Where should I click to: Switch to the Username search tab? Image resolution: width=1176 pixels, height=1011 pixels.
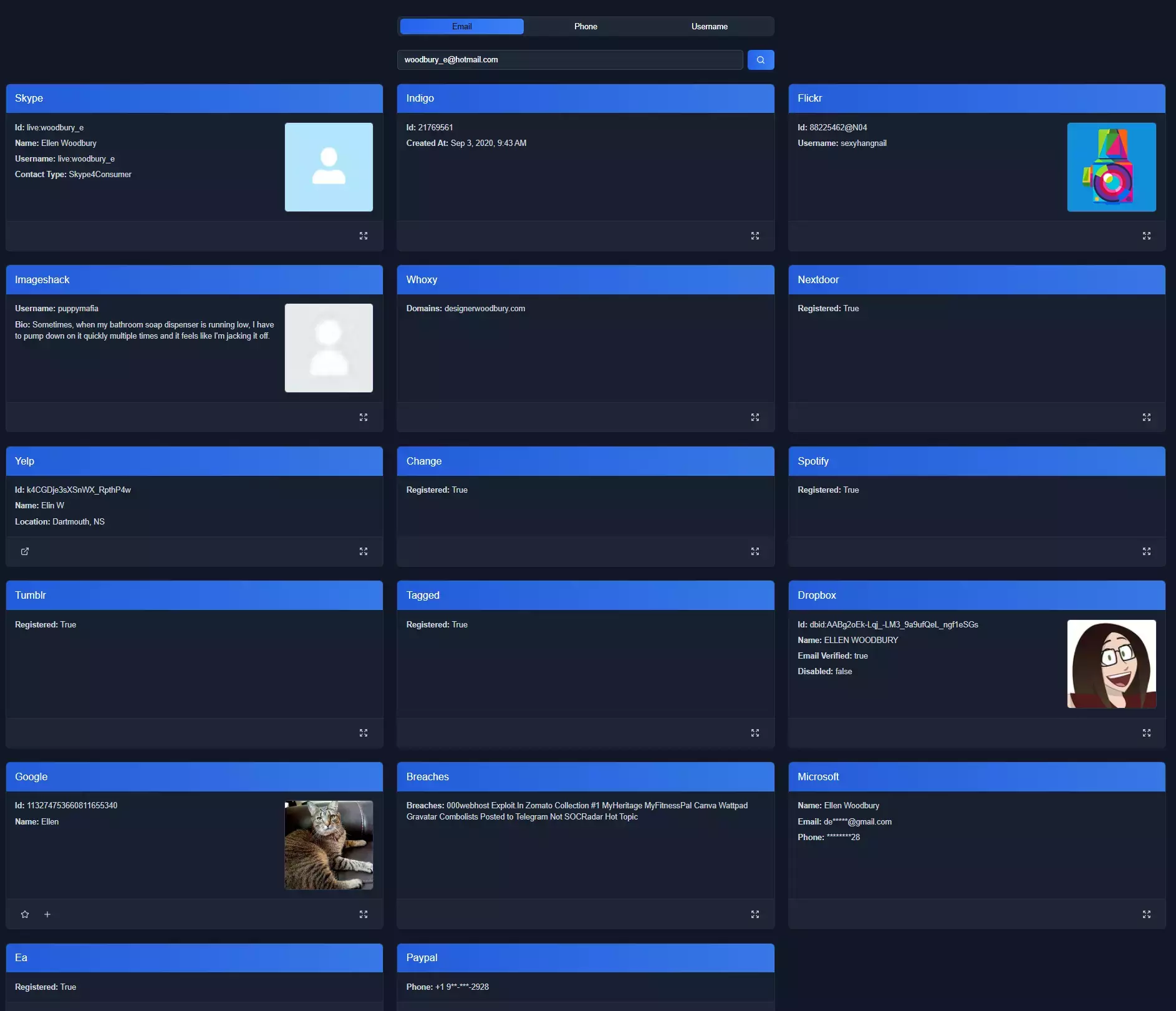(709, 26)
